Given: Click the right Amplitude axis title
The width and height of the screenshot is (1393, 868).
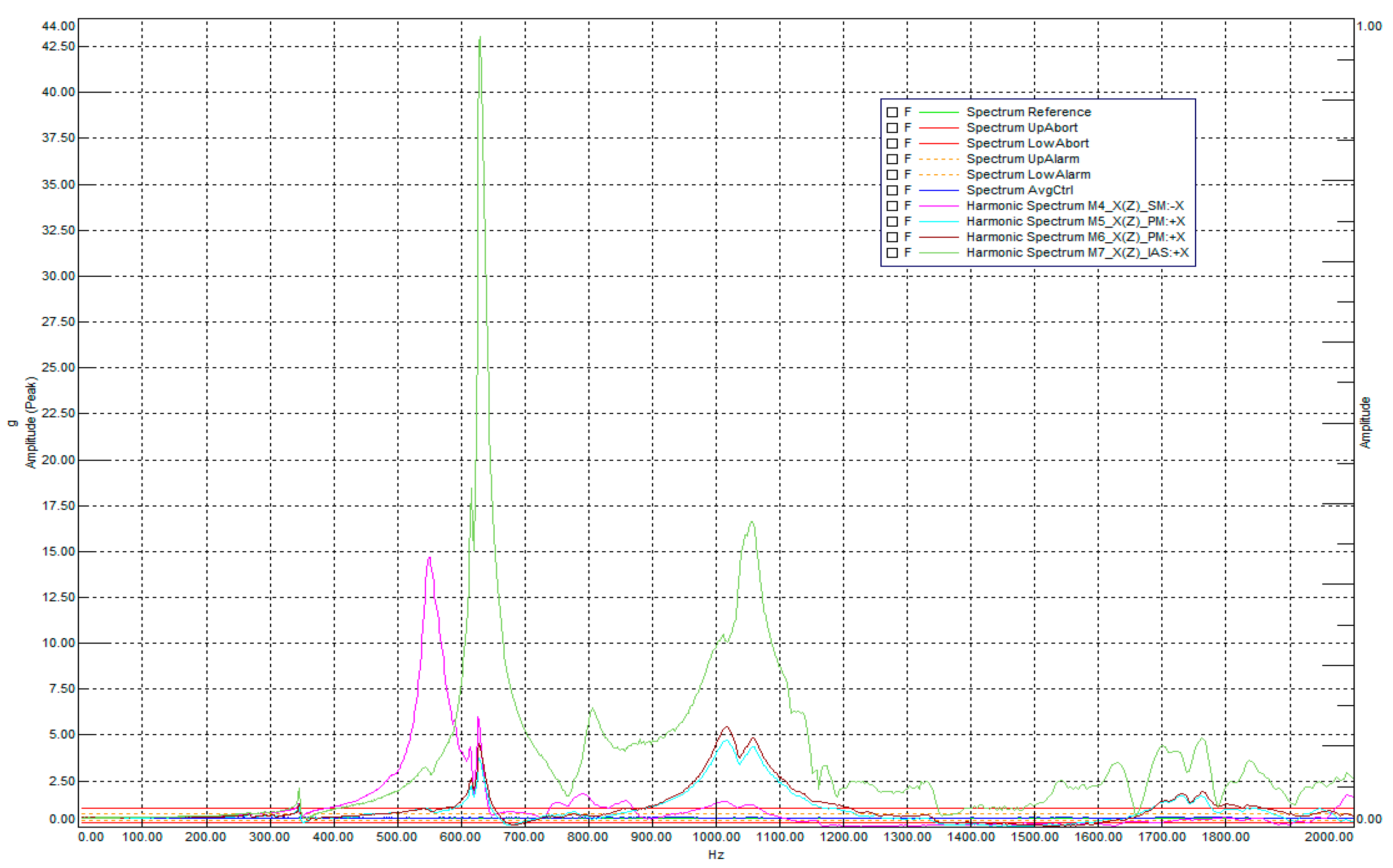Looking at the screenshot, I should coord(1365,423).
